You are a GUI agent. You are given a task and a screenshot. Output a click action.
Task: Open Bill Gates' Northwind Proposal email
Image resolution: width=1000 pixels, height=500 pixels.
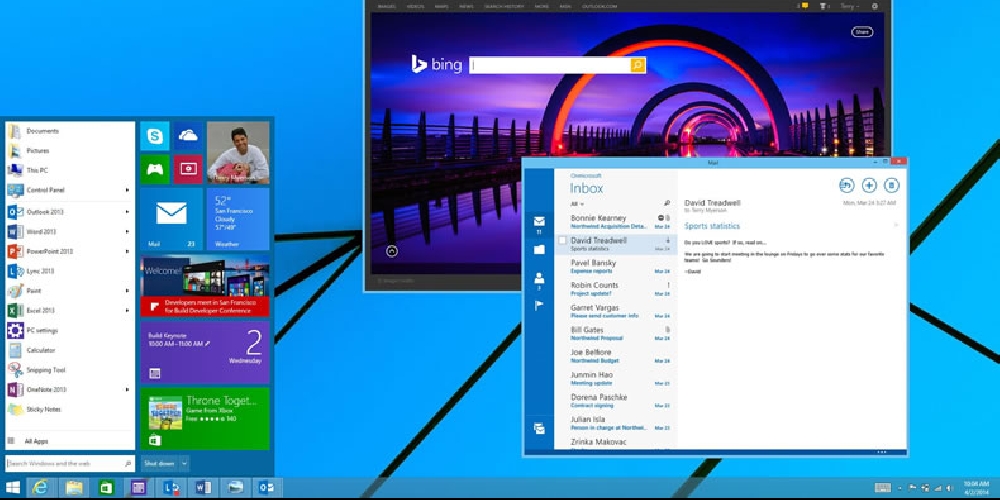click(615, 334)
